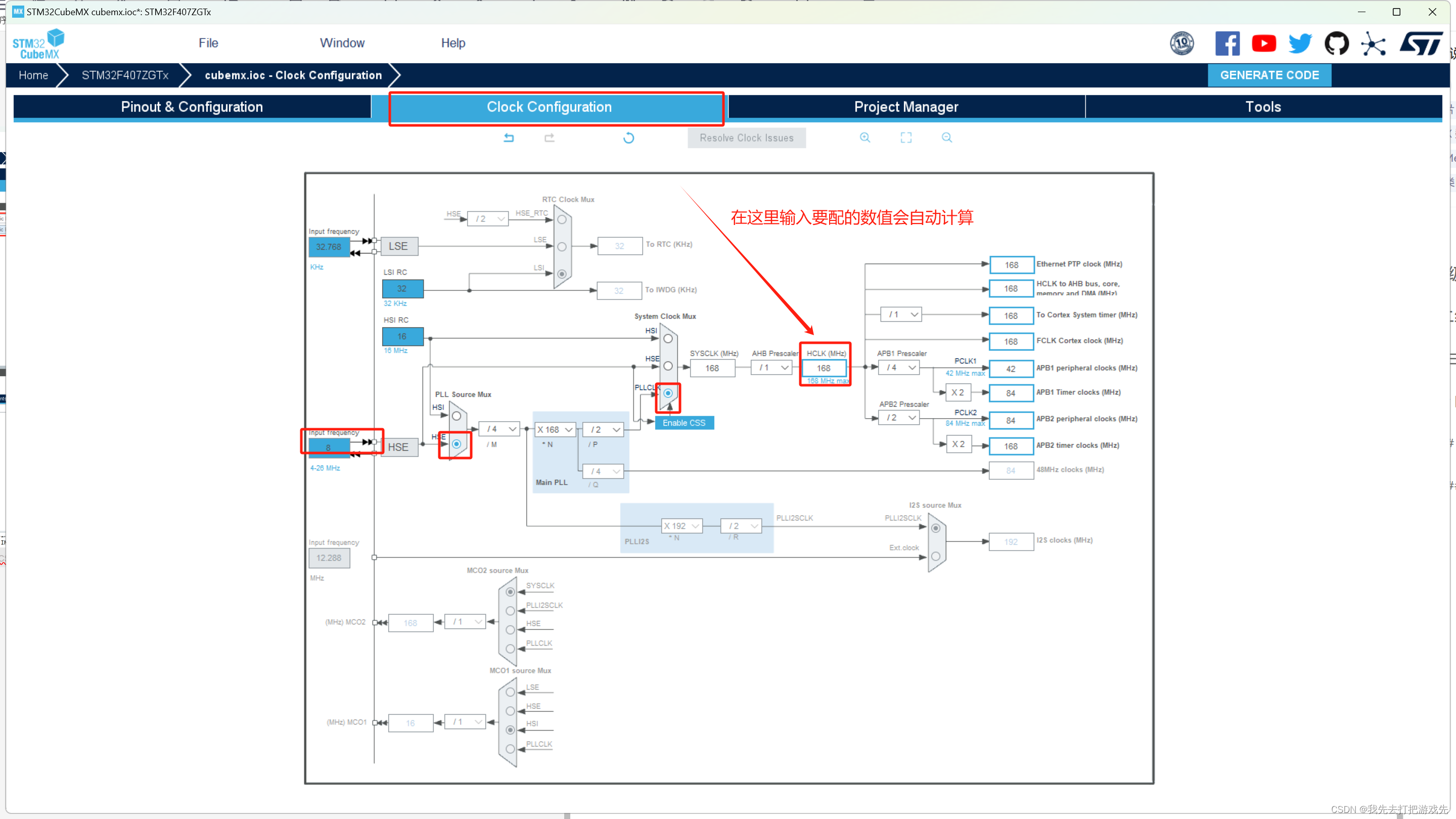
Task: Click the undo arrow icon
Action: pyautogui.click(x=509, y=138)
